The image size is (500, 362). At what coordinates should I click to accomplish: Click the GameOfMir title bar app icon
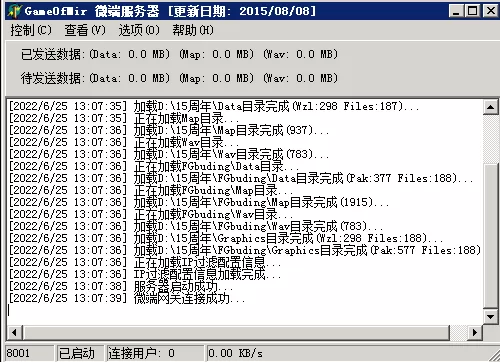click(14, 11)
